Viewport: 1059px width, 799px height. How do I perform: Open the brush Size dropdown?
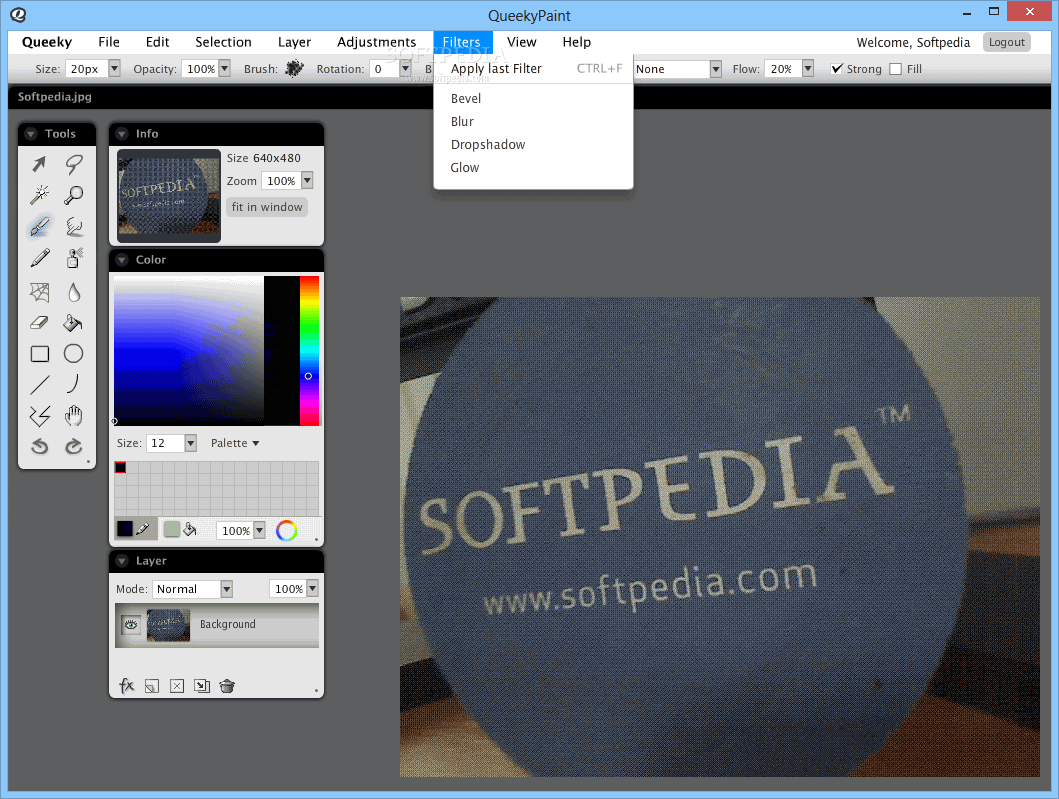coord(114,68)
